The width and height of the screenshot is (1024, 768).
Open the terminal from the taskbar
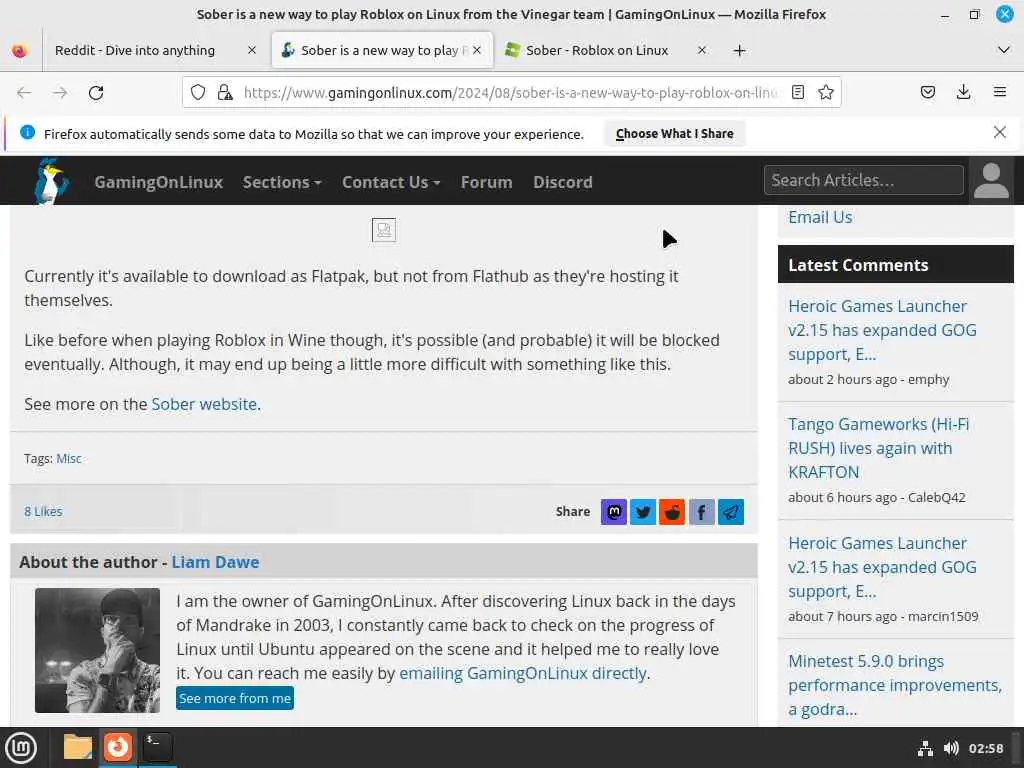[x=157, y=747]
